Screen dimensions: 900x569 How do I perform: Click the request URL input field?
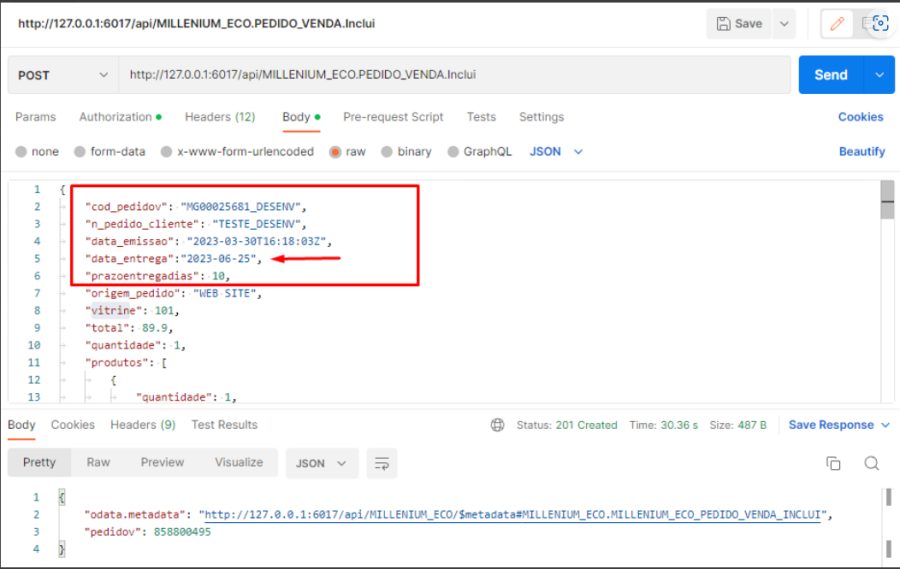tap(450, 75)
